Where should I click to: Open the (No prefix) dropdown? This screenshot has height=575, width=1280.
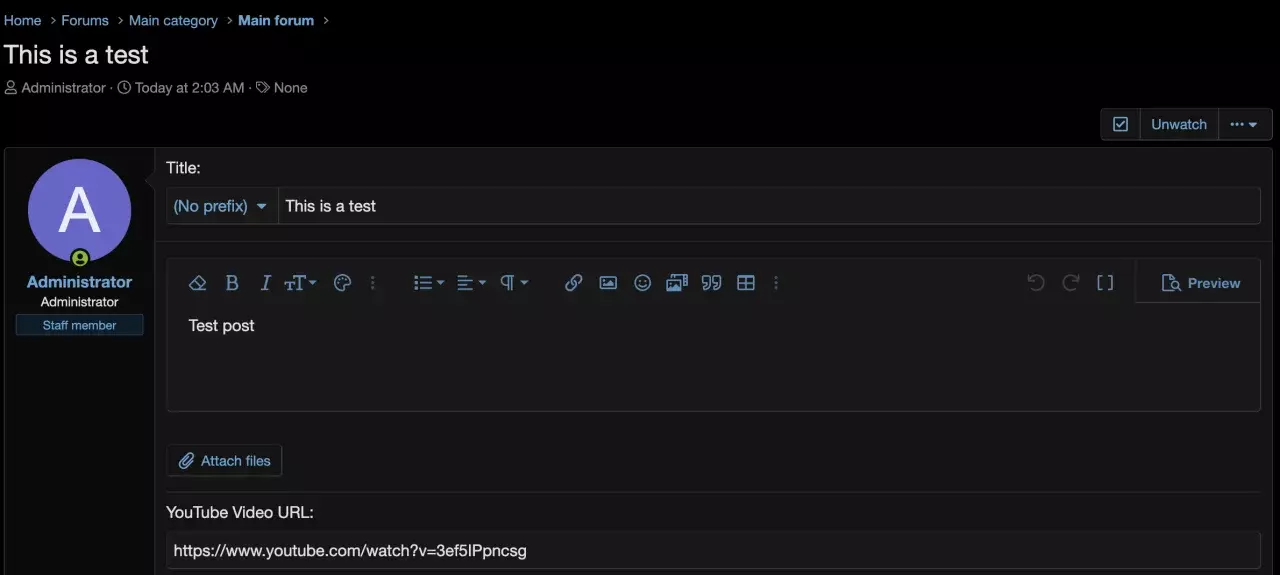click(221, 206)
